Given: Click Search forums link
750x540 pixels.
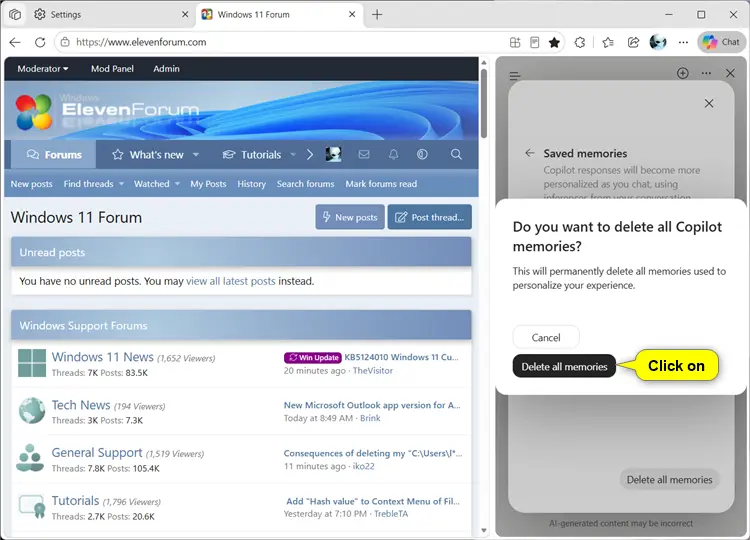Looking at the screenshot, I should [x=306, y=184].
